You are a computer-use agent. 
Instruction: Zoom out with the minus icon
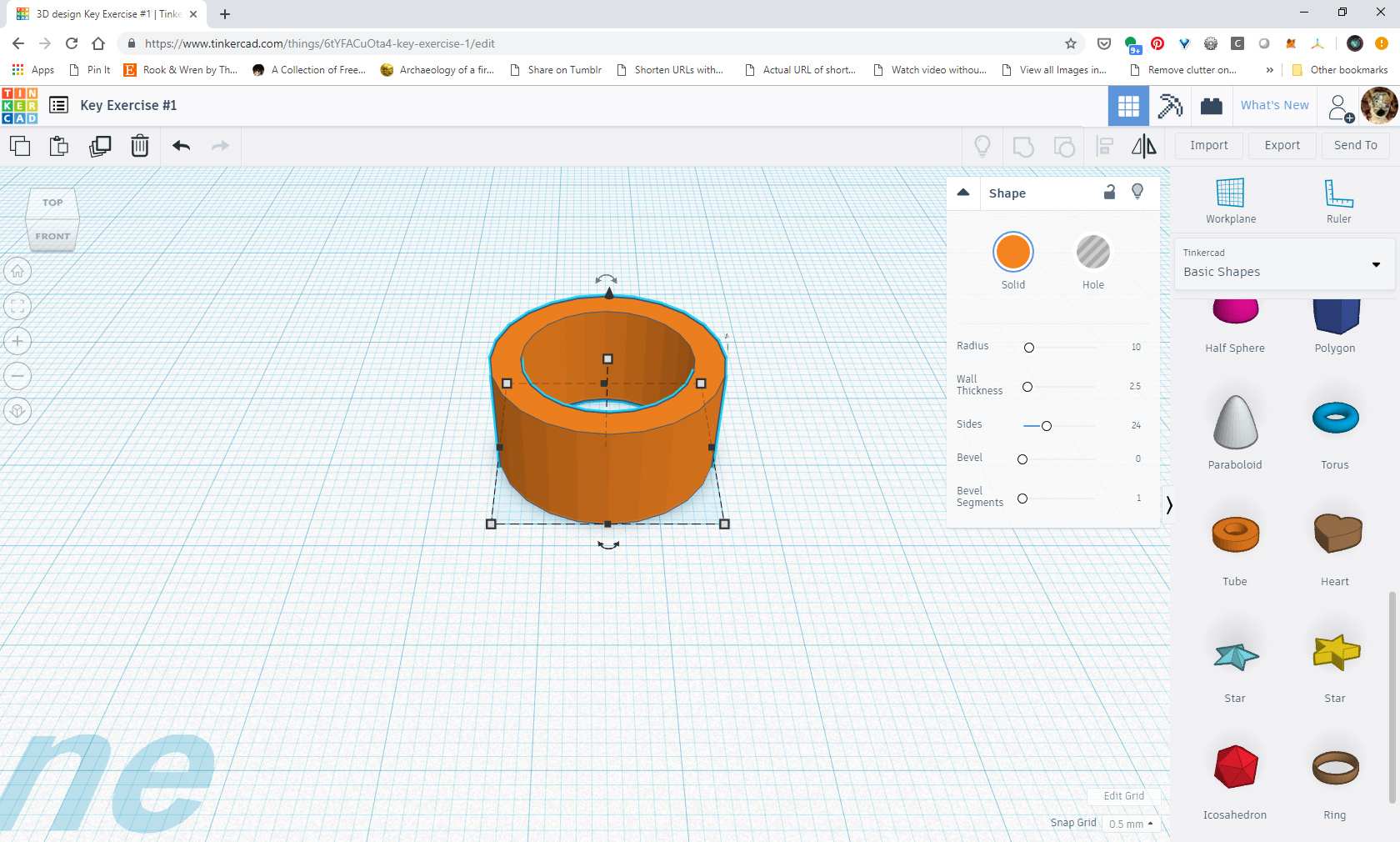(17, 377)
